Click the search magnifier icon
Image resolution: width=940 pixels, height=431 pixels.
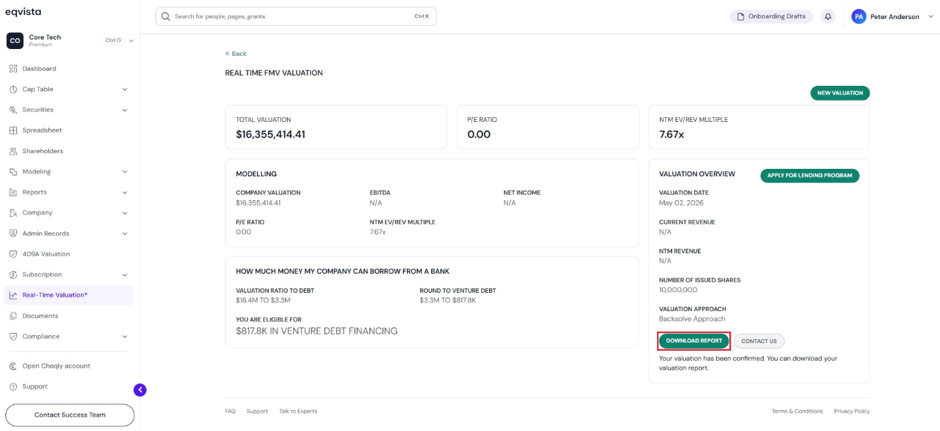pos(166,17)
